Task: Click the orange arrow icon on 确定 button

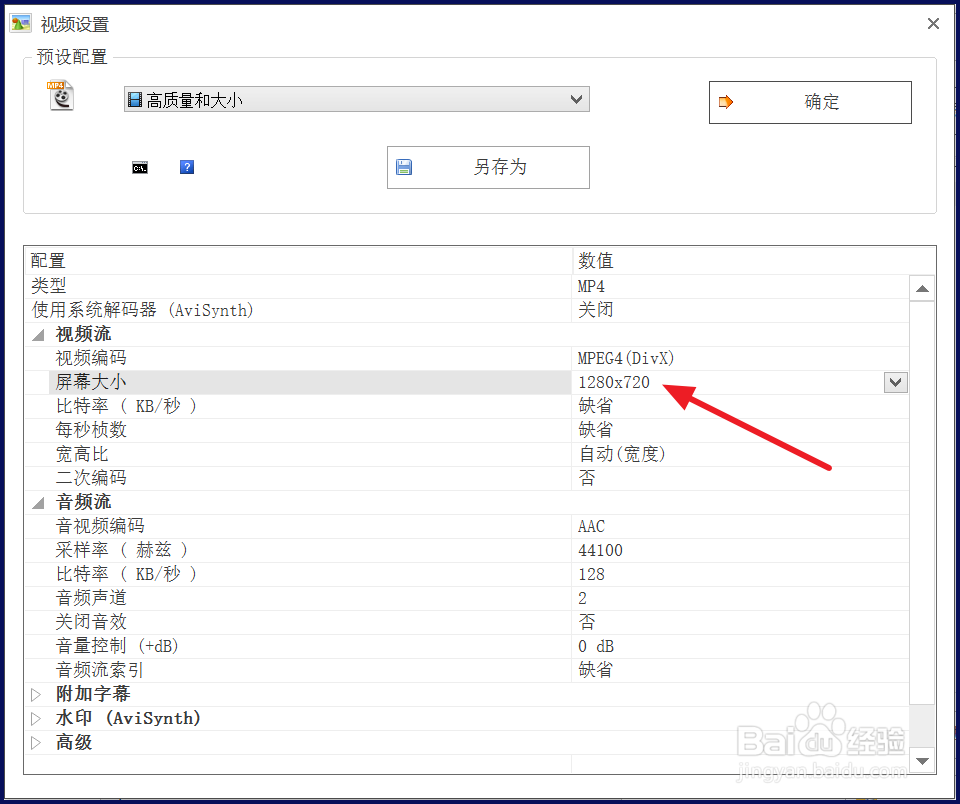Action: (728, 102)
